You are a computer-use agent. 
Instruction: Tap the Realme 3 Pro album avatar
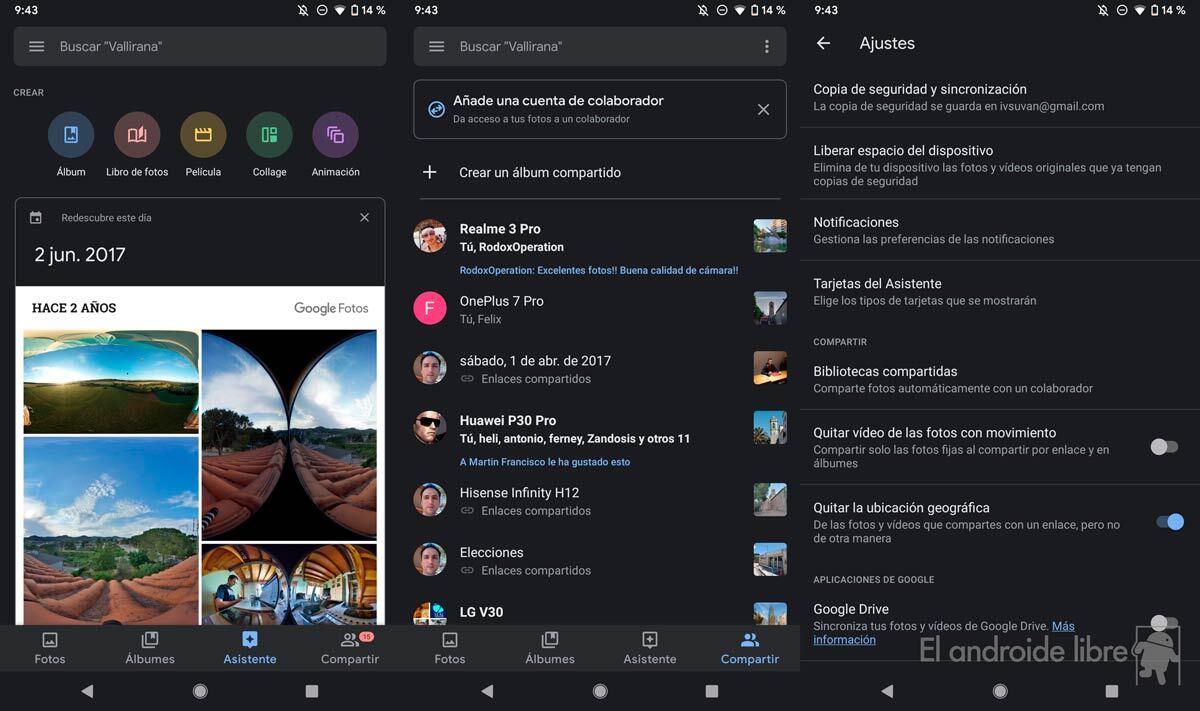coord(430,236)
